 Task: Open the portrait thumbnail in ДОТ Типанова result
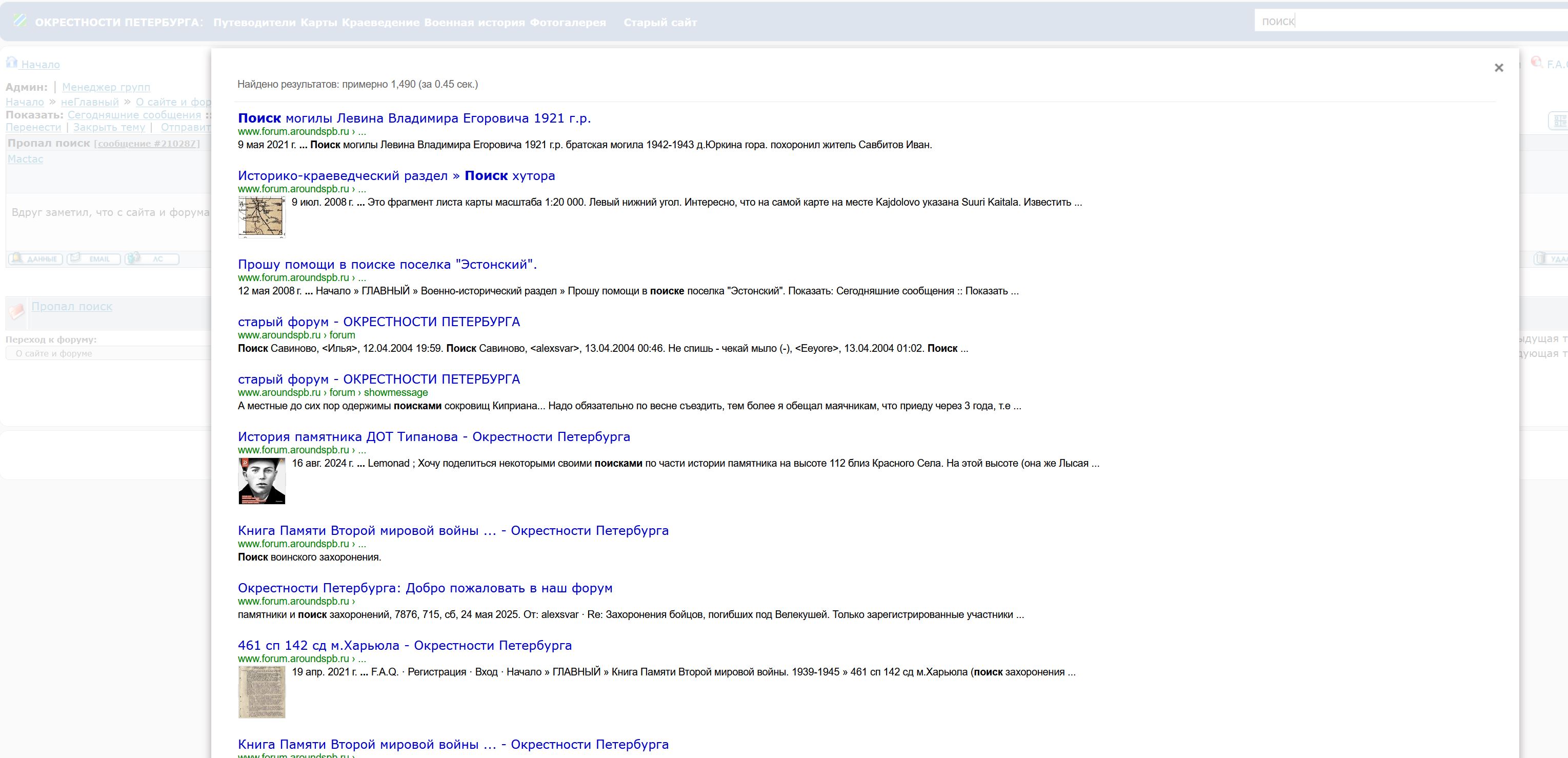tap(262, 481)
